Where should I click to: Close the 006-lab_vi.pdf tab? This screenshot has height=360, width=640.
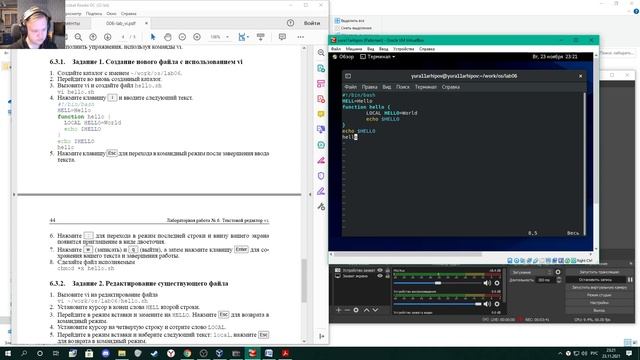coord(146,23)
